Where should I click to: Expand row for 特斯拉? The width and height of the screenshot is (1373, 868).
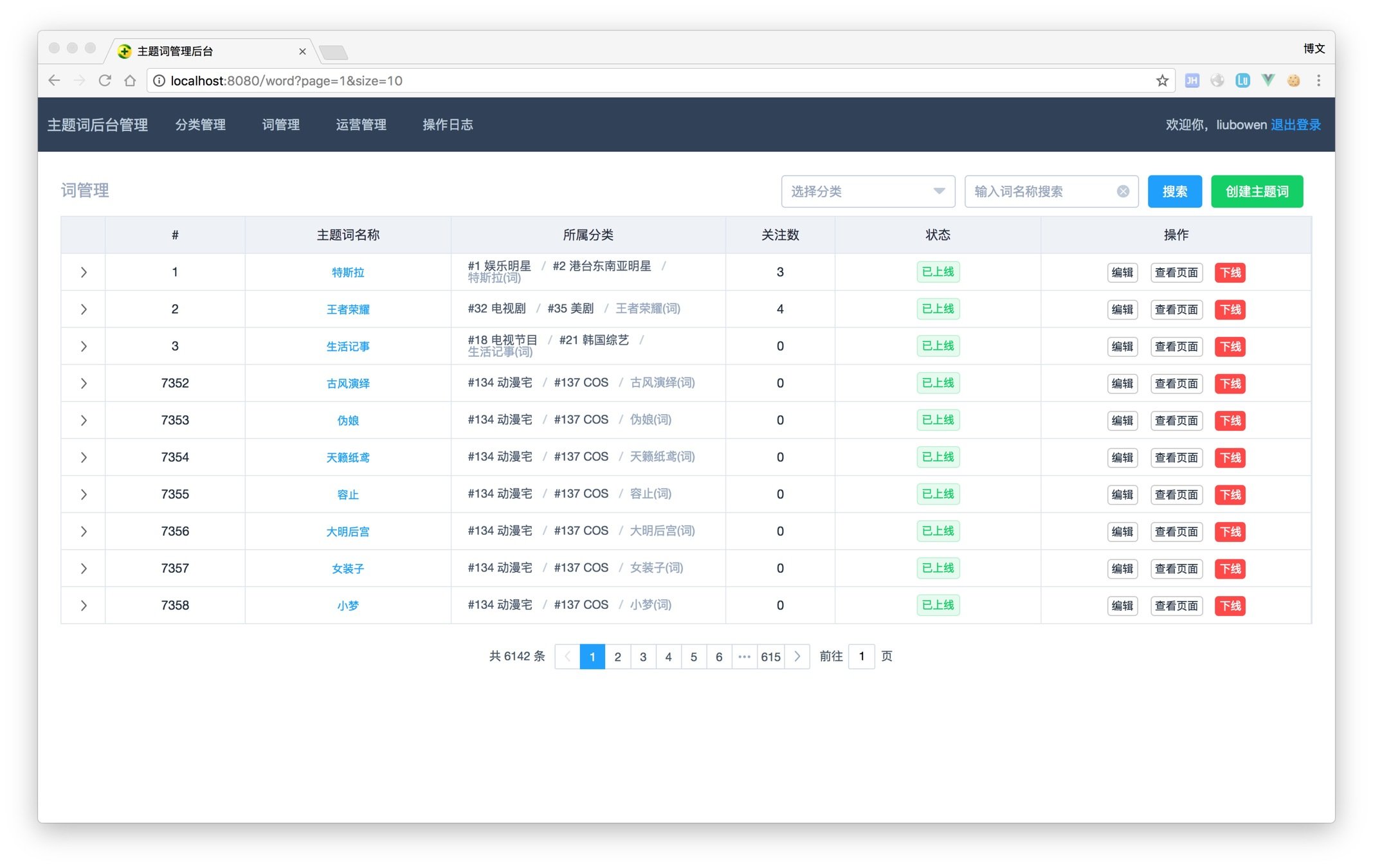84,273
